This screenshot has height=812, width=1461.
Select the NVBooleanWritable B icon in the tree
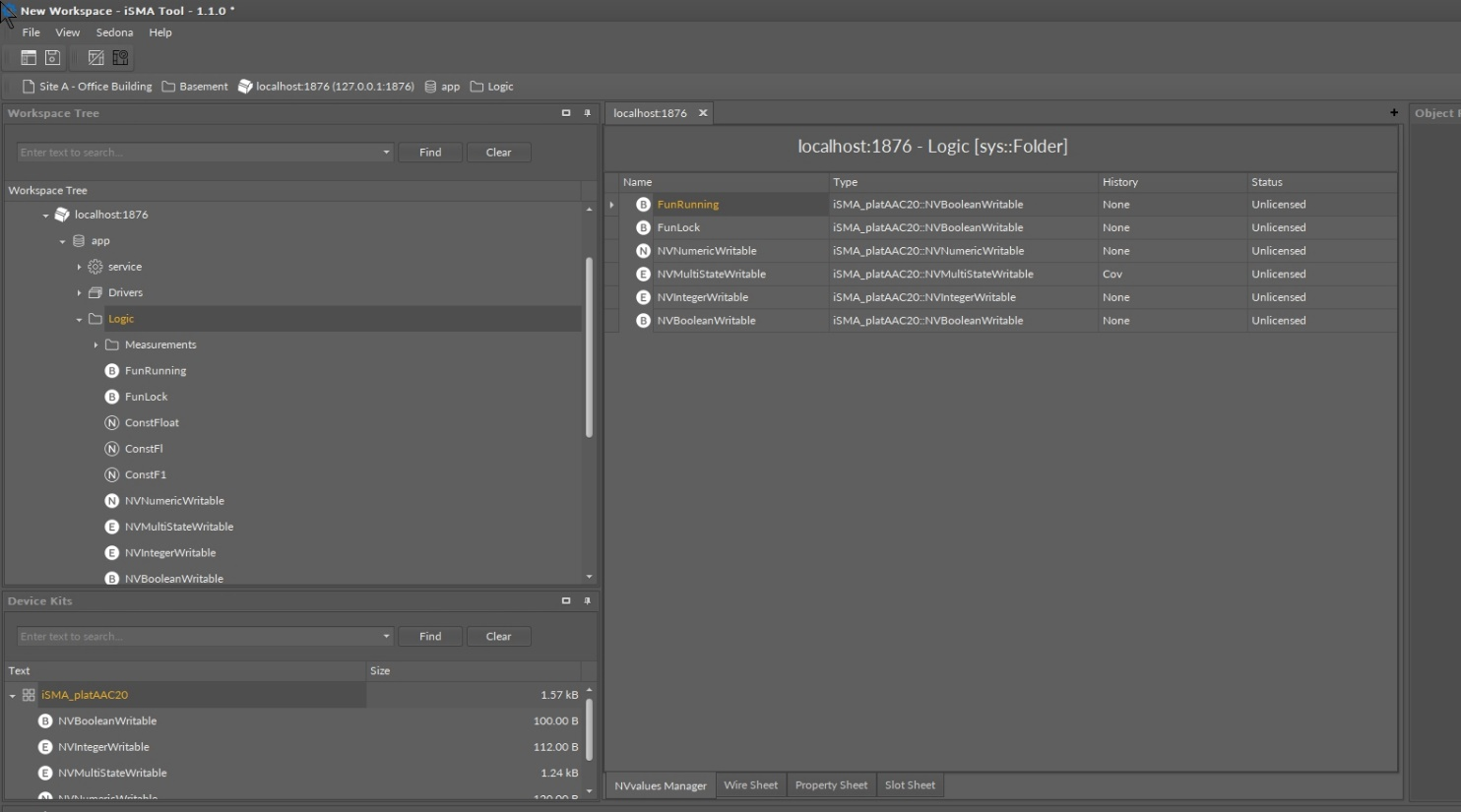111,578
